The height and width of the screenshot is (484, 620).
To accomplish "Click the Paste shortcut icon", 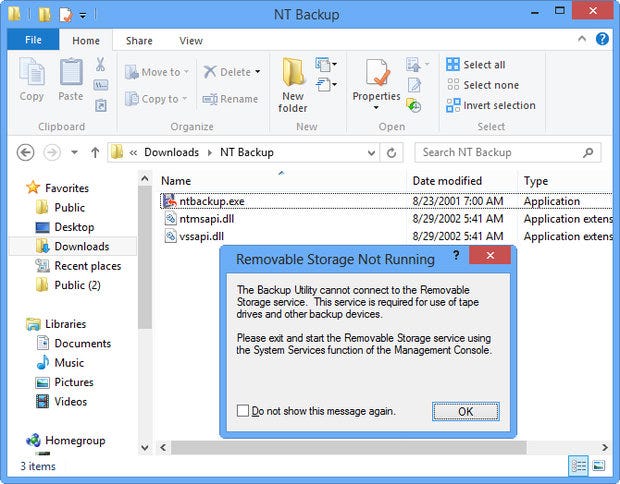I will [x=100, y=106].
